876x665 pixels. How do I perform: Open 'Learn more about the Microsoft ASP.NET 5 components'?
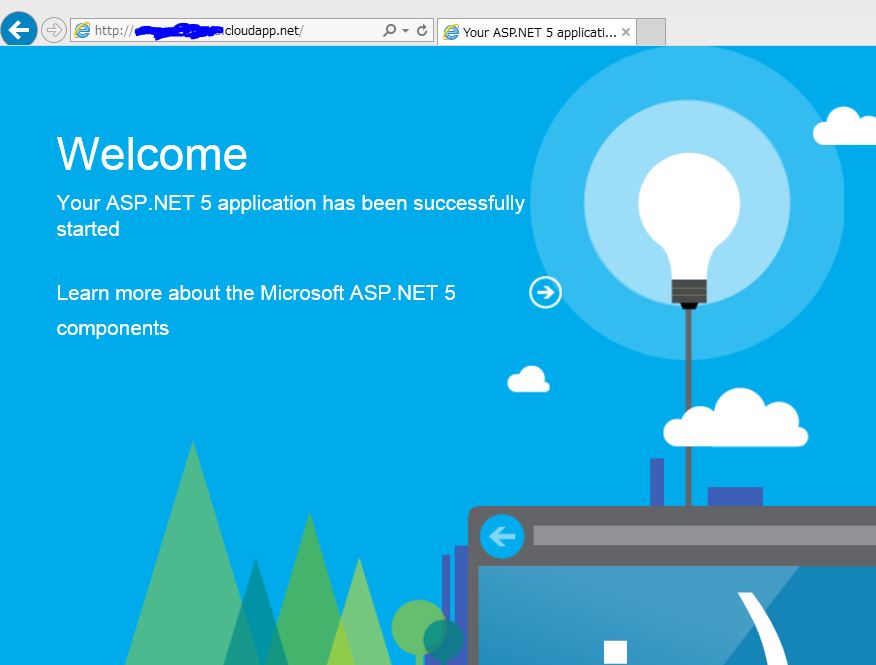coord(256,310)
